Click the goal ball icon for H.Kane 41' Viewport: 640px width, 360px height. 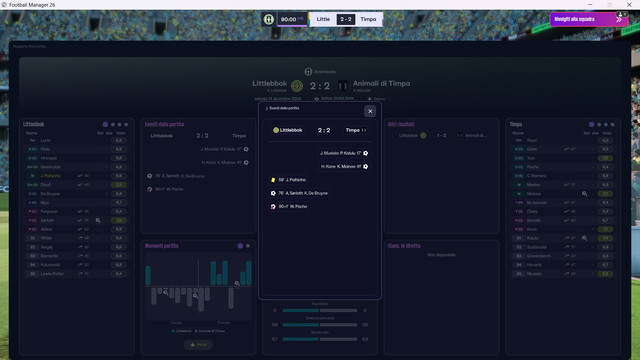click(365, 167)
